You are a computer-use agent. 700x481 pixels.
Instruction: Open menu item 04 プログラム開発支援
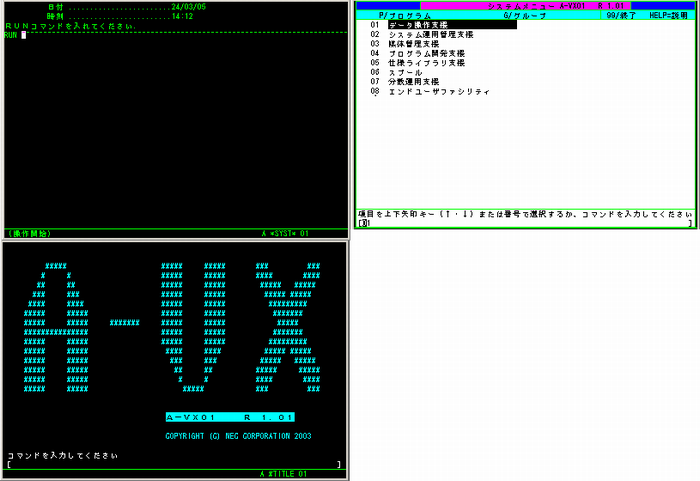click(417, 53)
